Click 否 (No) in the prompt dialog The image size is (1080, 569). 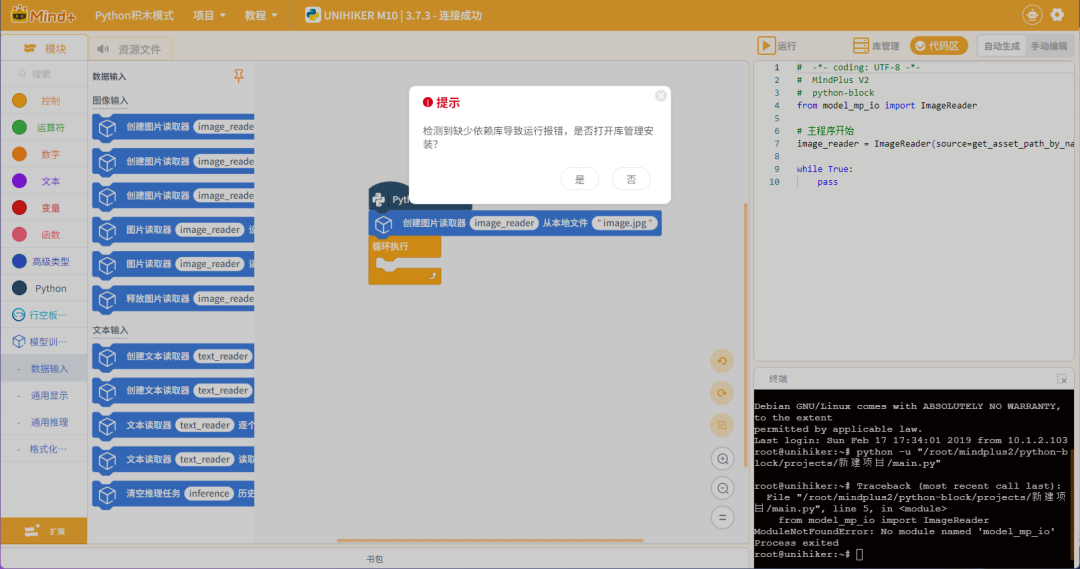[x=631, y=179]
